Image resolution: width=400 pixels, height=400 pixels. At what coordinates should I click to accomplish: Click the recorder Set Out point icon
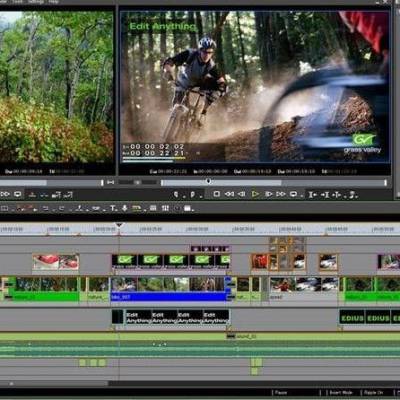tap(193, 194)
